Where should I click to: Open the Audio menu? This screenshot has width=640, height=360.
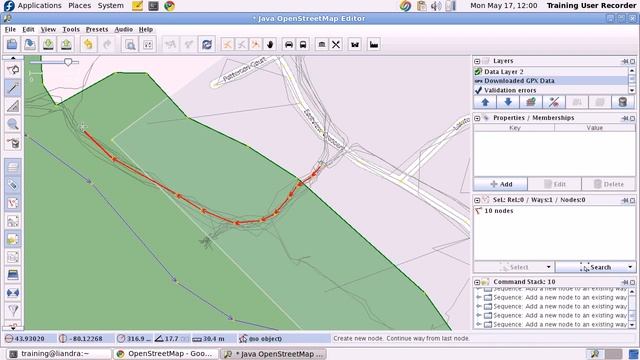pos(124,29)
